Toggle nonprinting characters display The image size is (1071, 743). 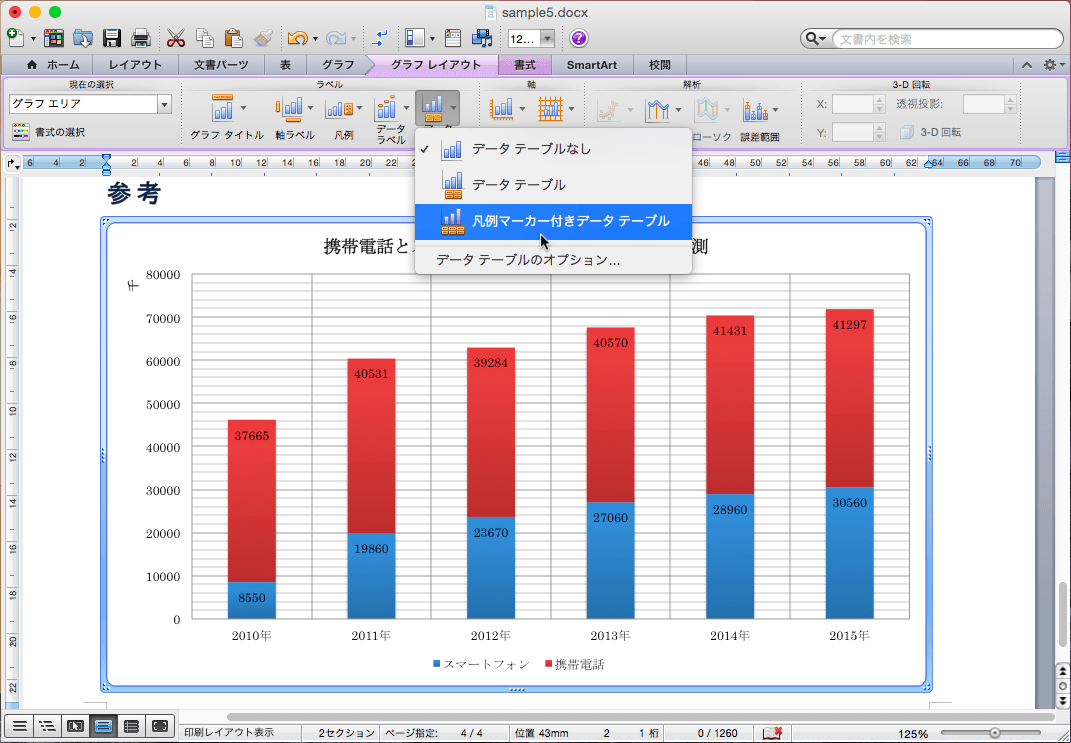click(379, 38)
